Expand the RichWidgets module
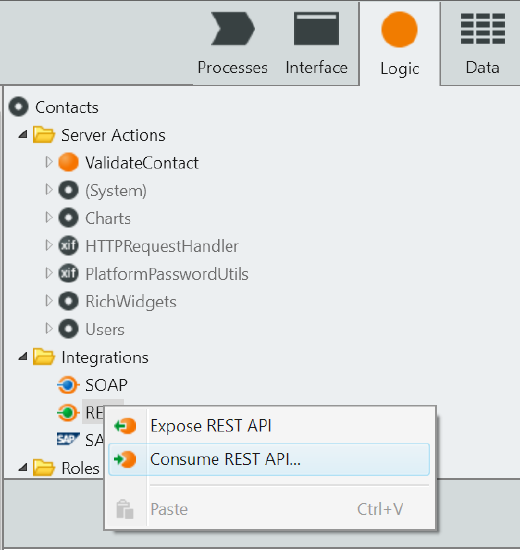Screen dimensions: 520x550 click(x=49, y=301)
